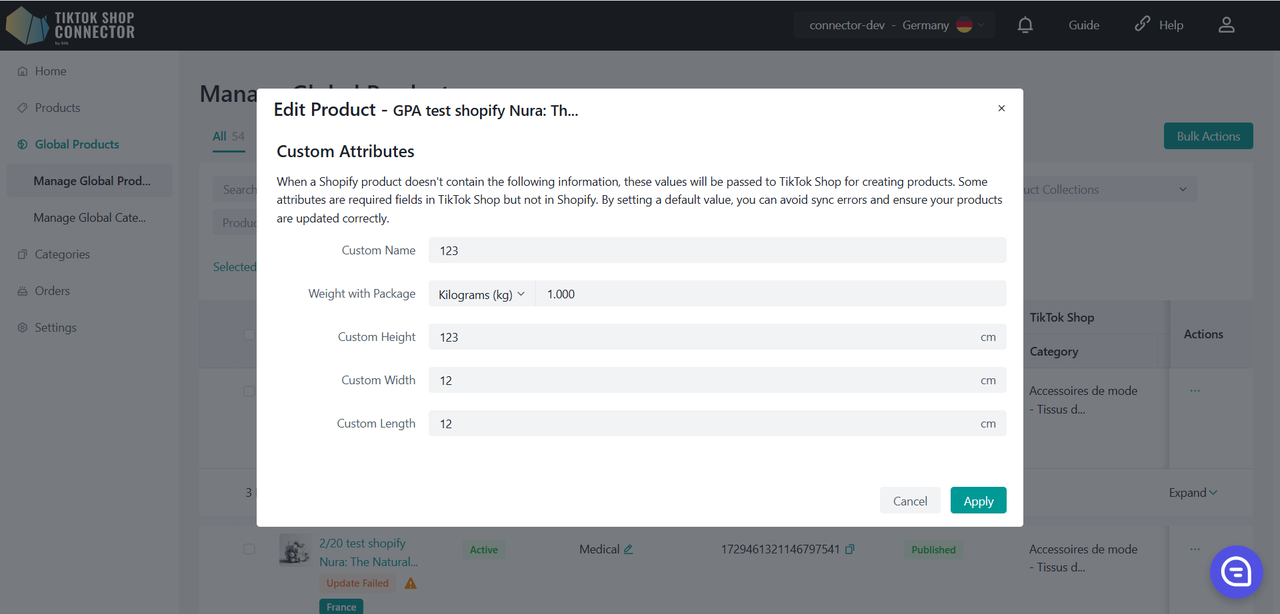Open the chat support bubble
1280x614 pixels.
[x=1237, y=571]
